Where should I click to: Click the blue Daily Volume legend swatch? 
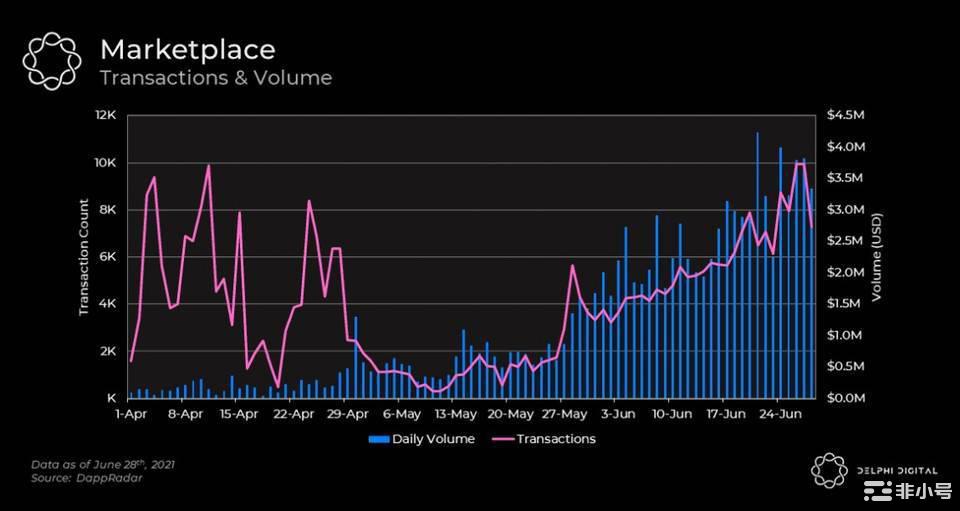coord(378,439)
